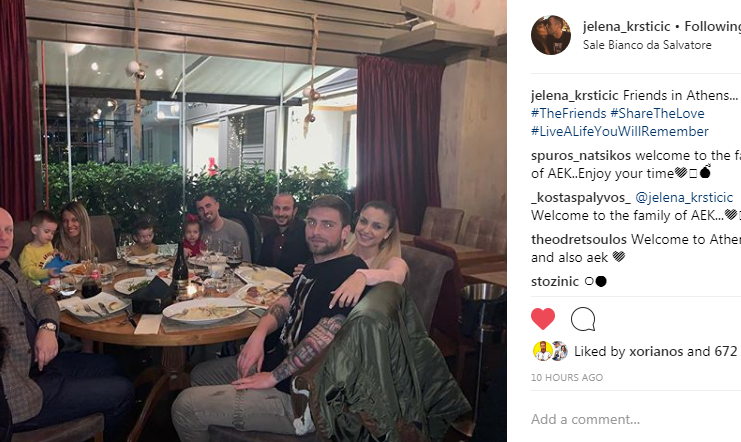
Task: Open jelena_krsticic username in the post header
Action: (x=627, y=26)
